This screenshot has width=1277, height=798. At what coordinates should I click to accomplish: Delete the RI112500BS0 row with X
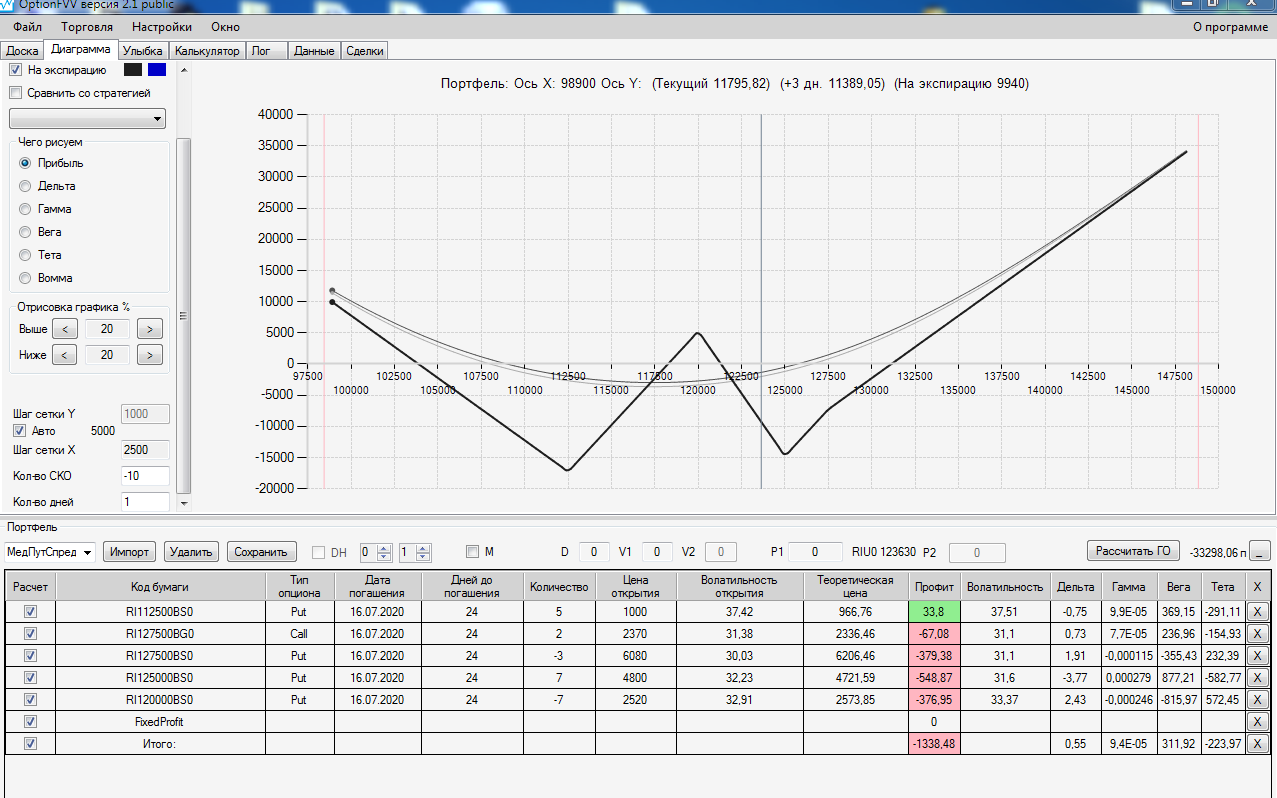1258,611
